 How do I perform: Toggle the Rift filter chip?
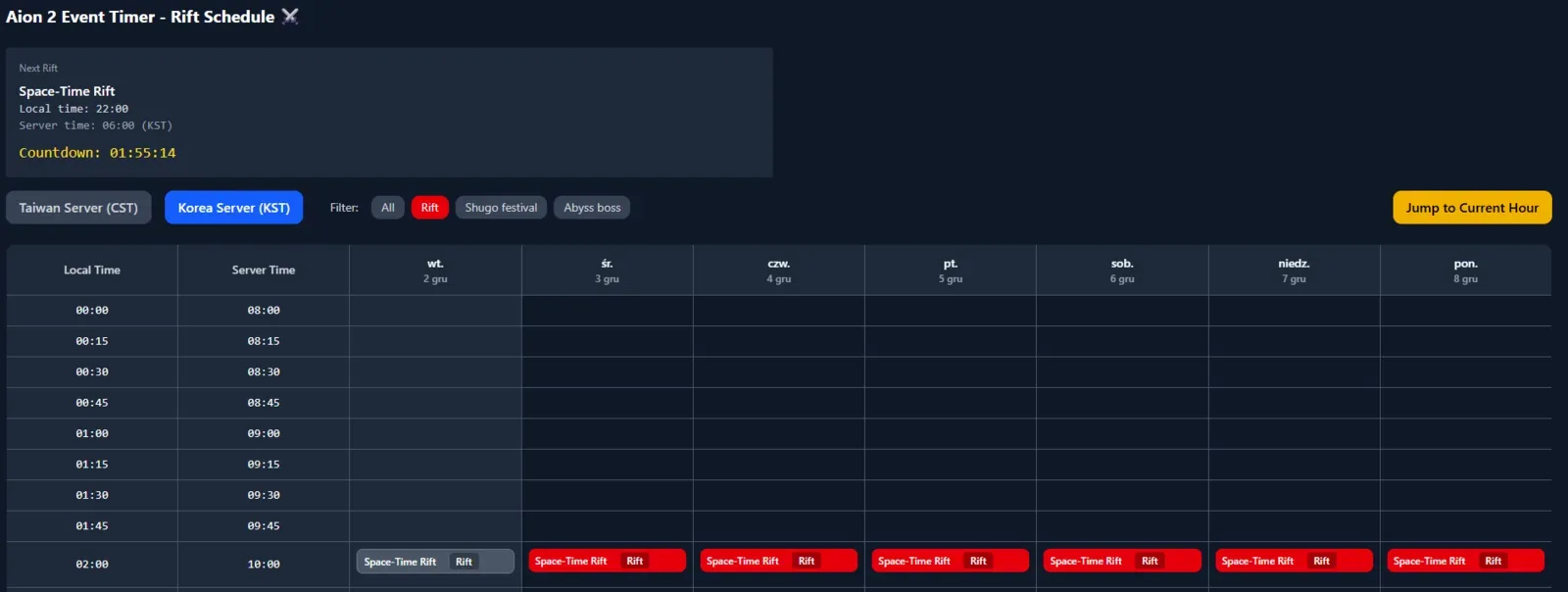point(429,208)
